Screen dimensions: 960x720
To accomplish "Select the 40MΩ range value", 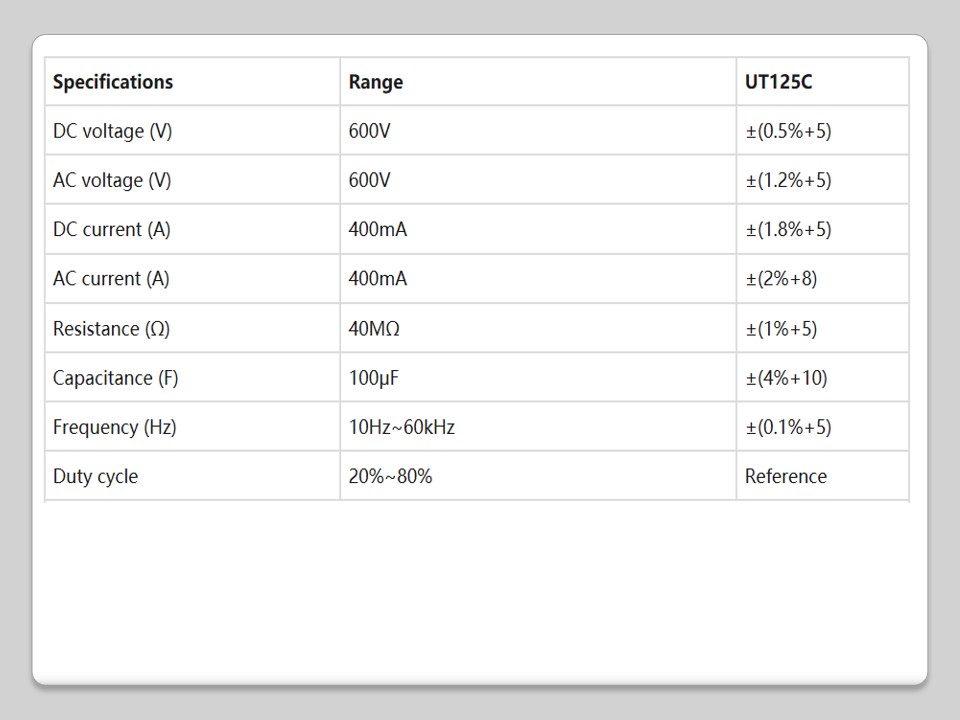I will click(374, 329).
